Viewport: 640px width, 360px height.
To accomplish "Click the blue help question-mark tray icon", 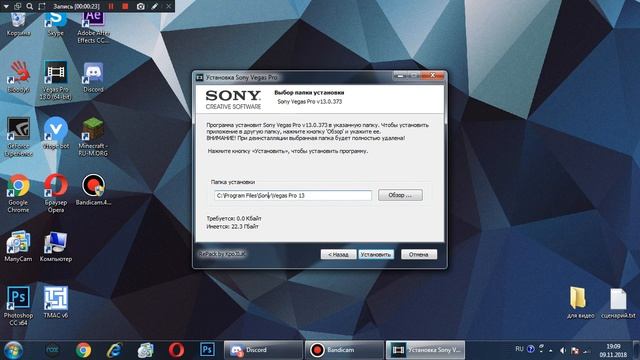I will 531,349.
